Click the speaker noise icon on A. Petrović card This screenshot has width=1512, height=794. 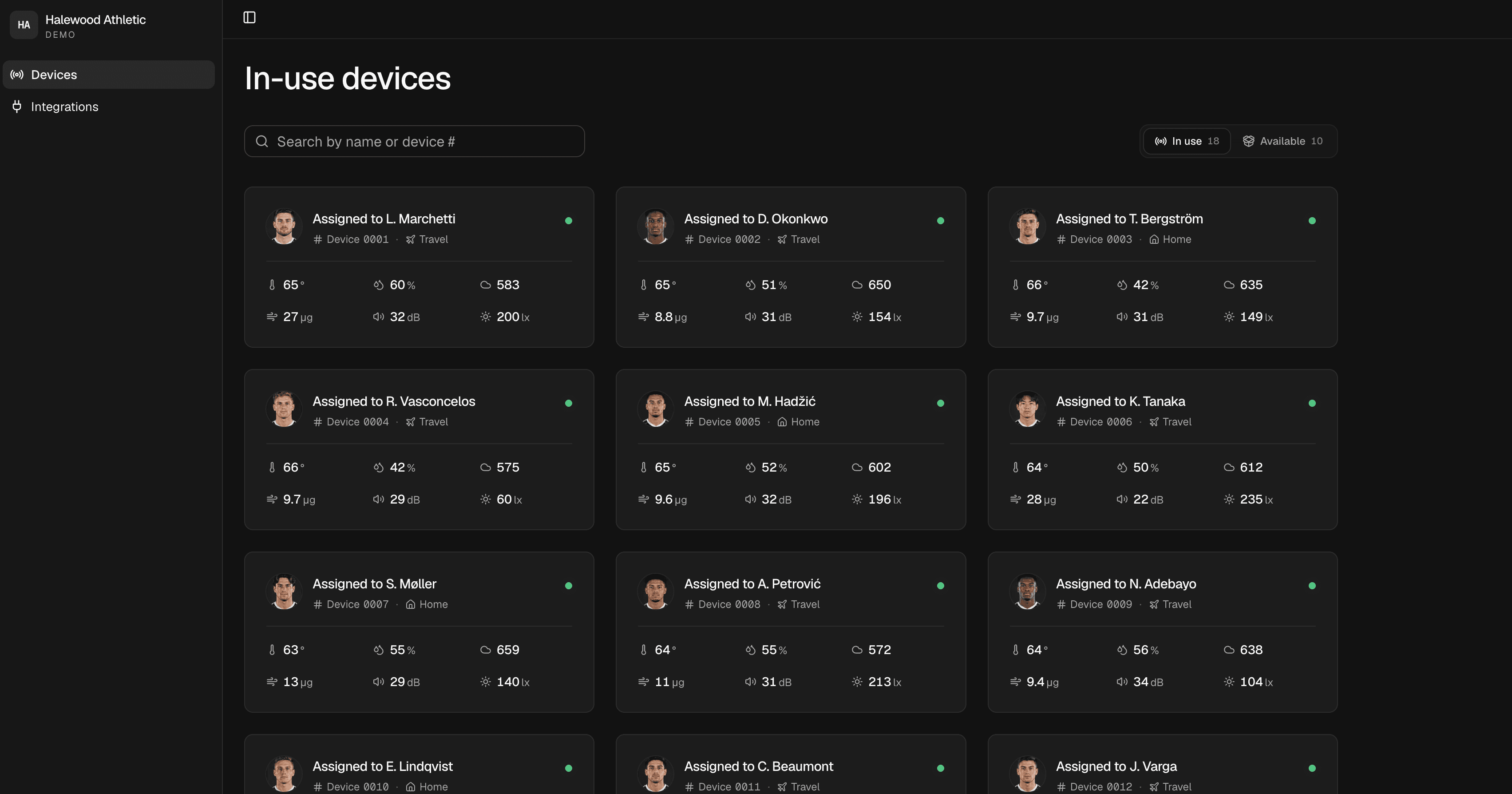[x=750, y=682]
